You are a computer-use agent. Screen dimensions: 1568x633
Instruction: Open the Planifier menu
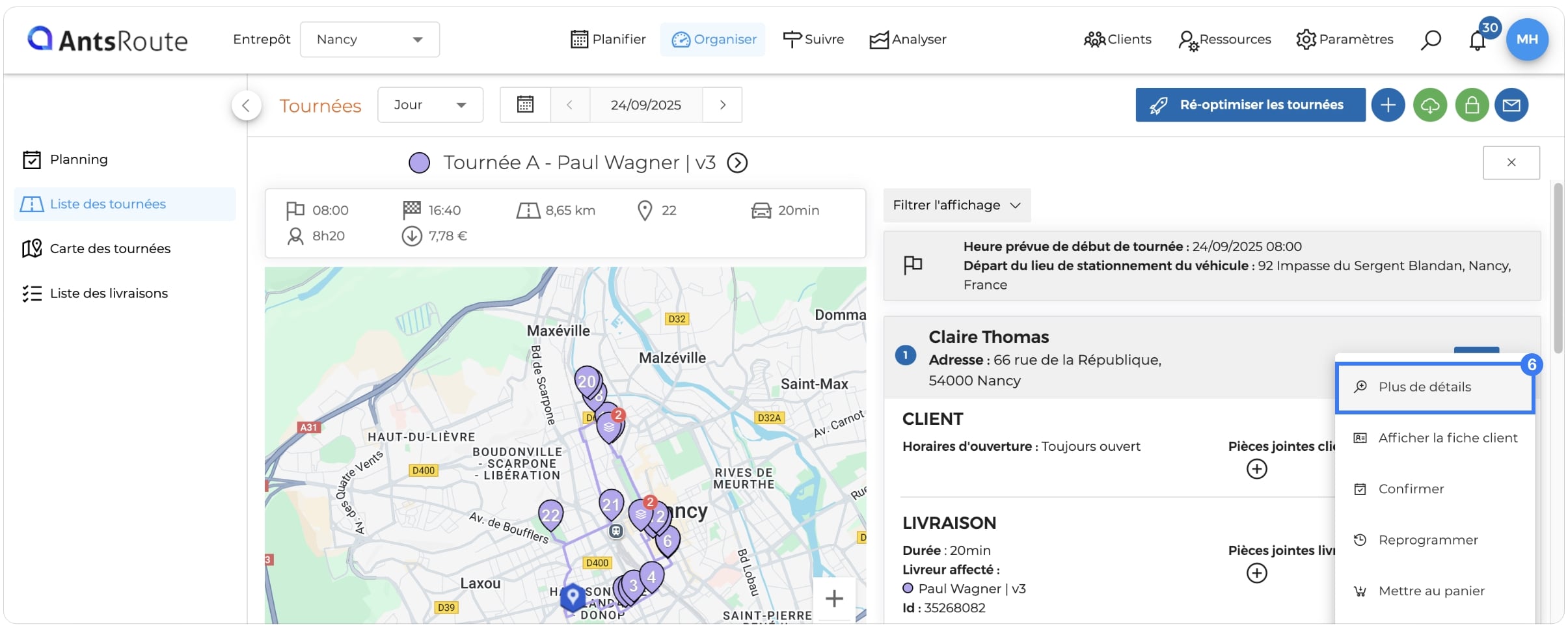(x=608, y=40)
